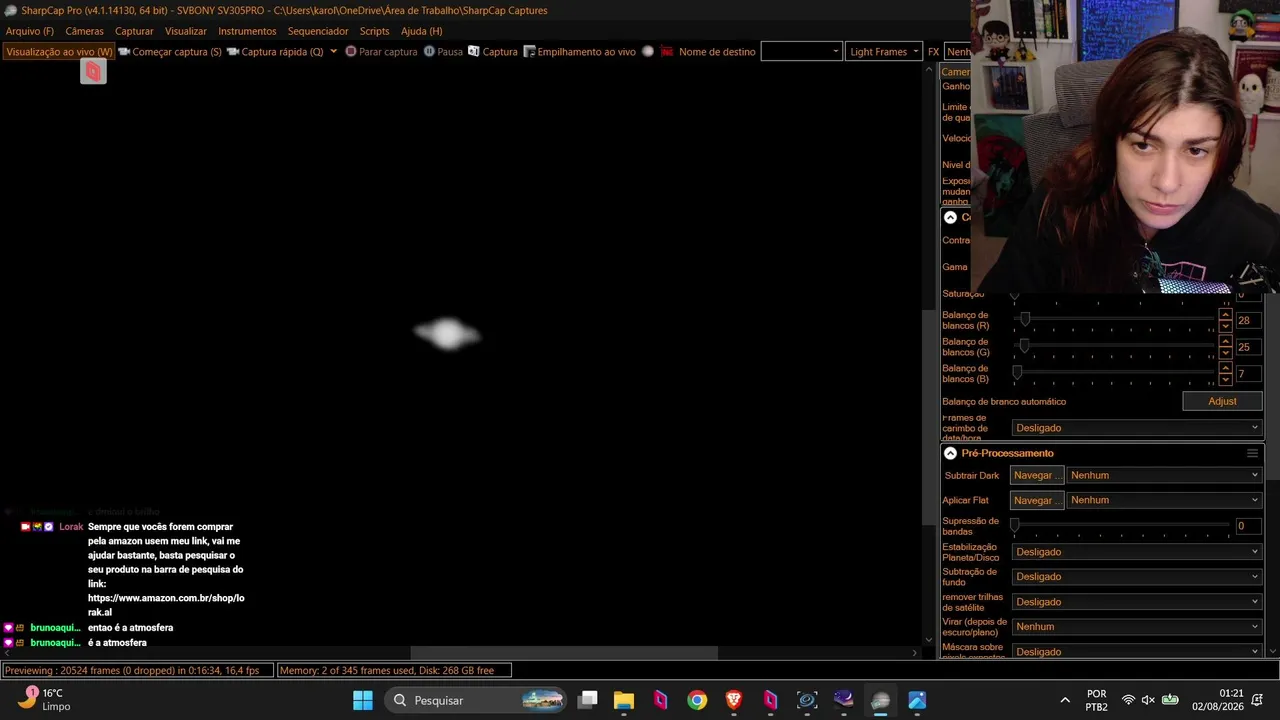Toggle Visualização ao vivo (W) button

(59, 52)
